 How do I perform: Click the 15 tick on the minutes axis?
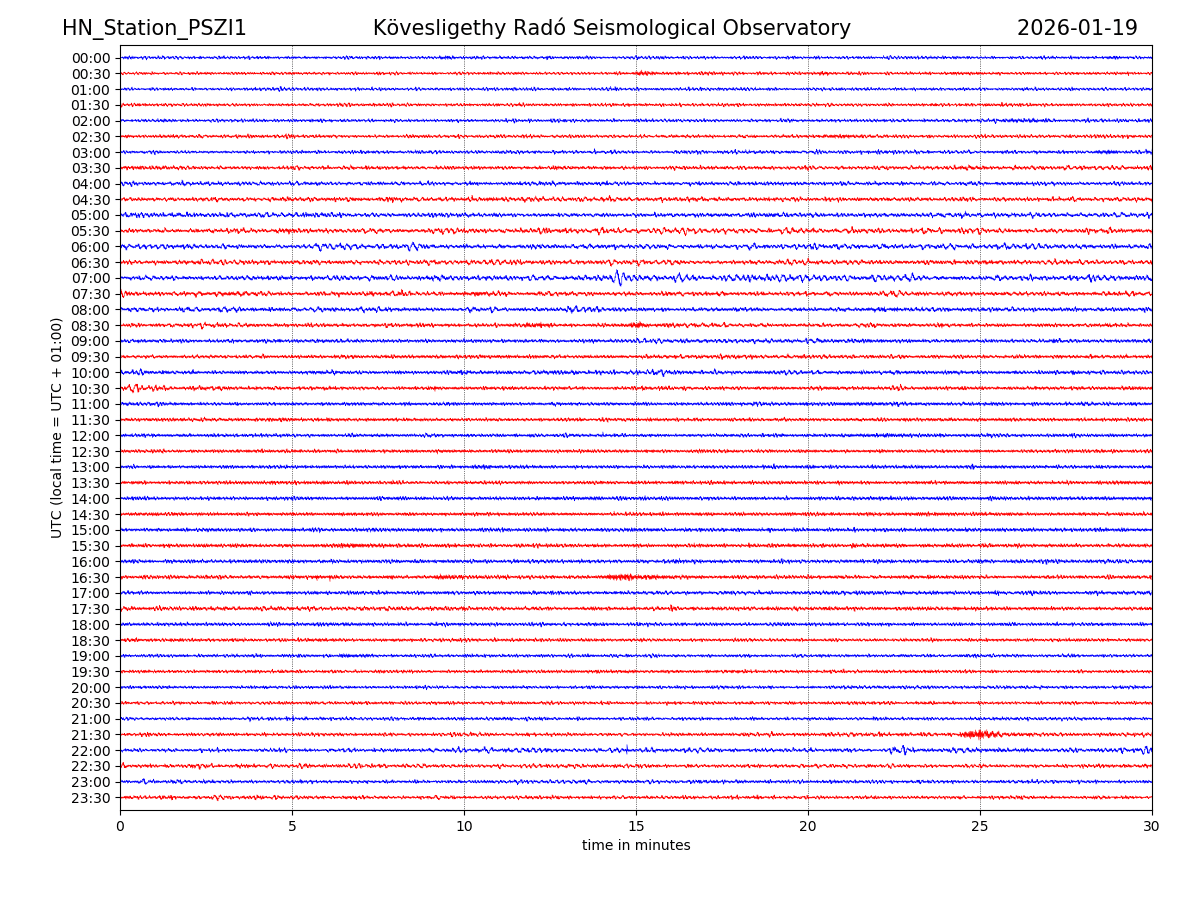coord(636,826)
